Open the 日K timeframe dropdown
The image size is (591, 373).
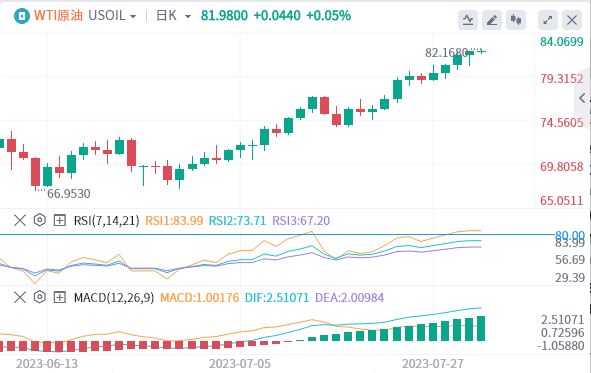pos(174,16)
